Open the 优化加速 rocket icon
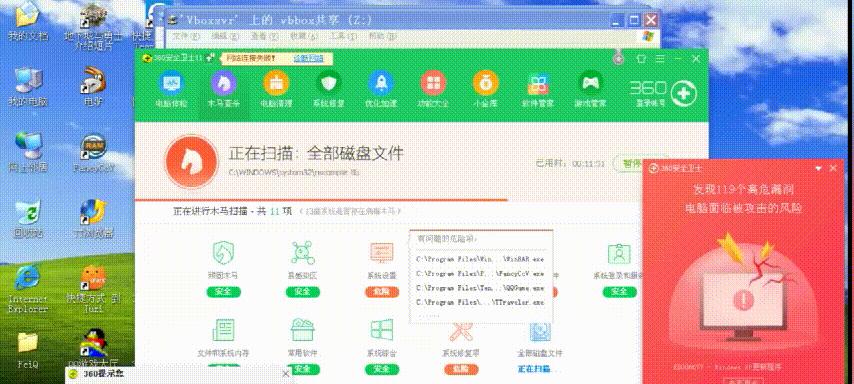Screen dimensions: 854x384 [x=381, y=83]
